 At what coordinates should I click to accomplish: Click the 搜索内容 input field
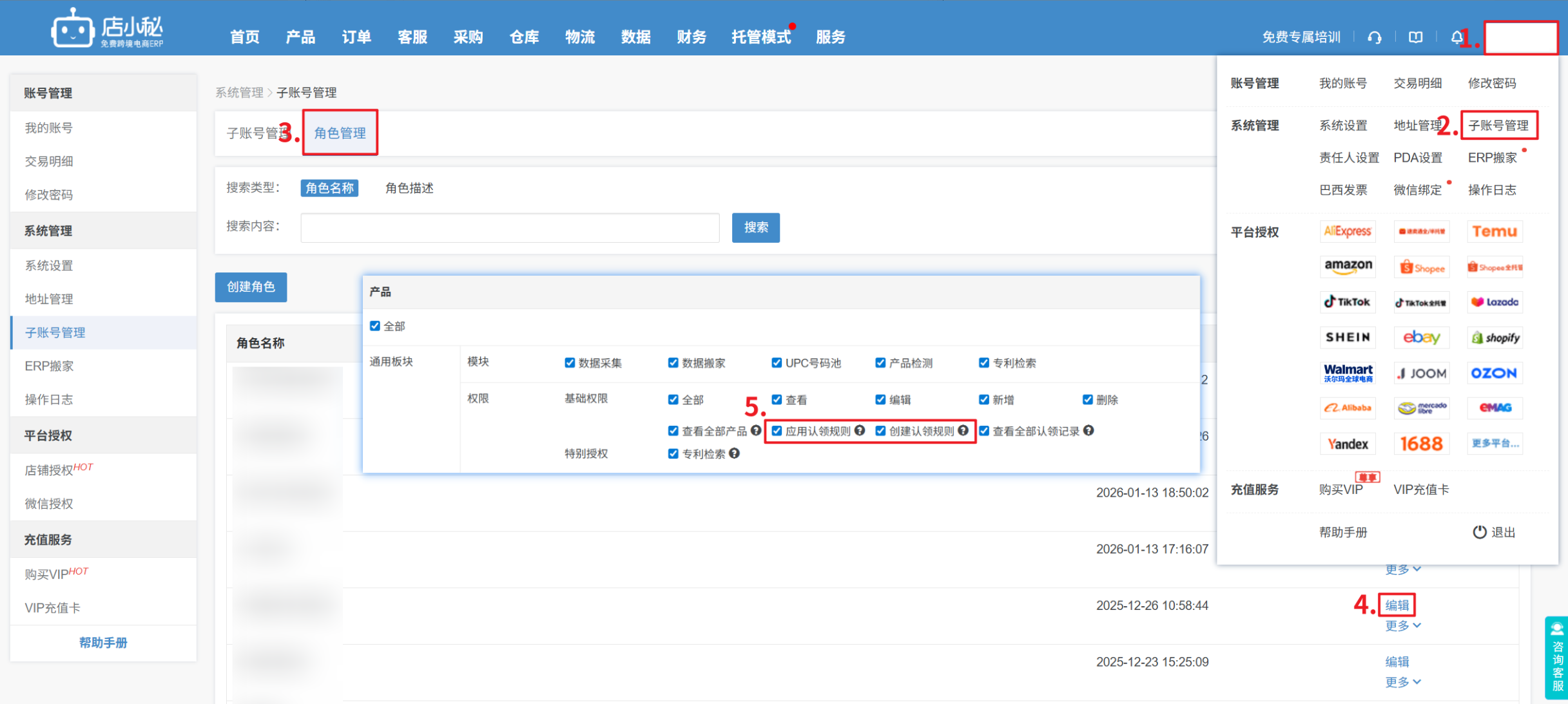[509, 227]
